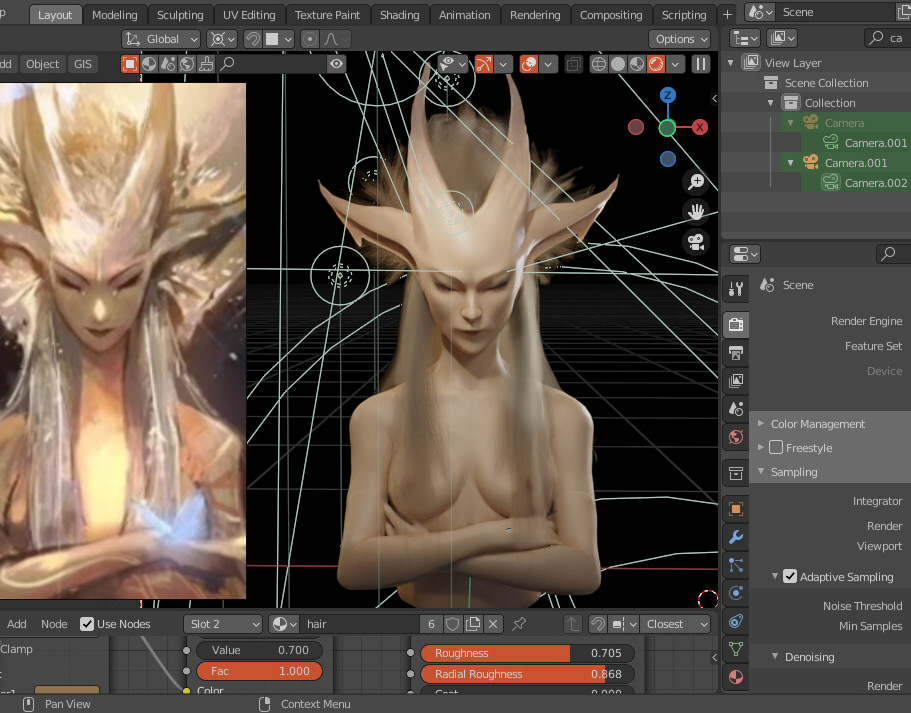The image size is (911, 713).
Task: Open the viewport shading options dropdown arrow
Action: click(x=675, y=64)
